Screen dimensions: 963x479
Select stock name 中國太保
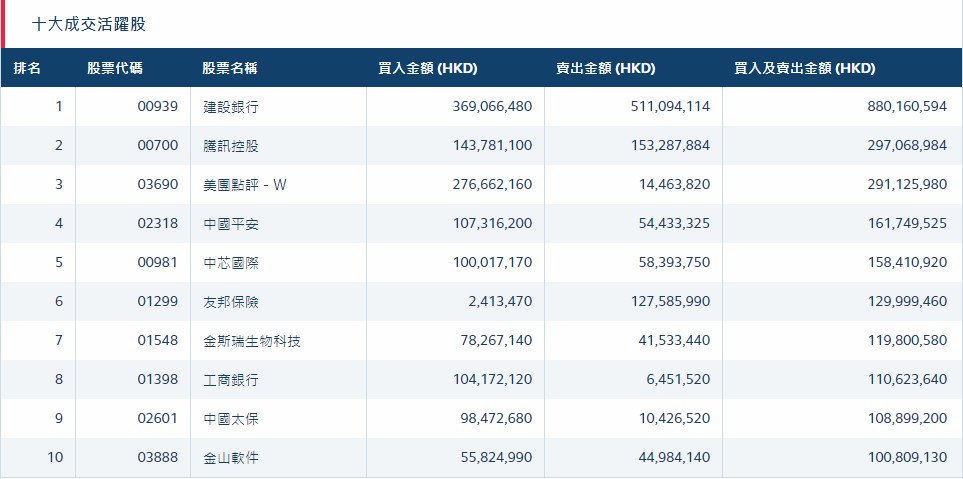pyautogui.click(x=231, y=419)
